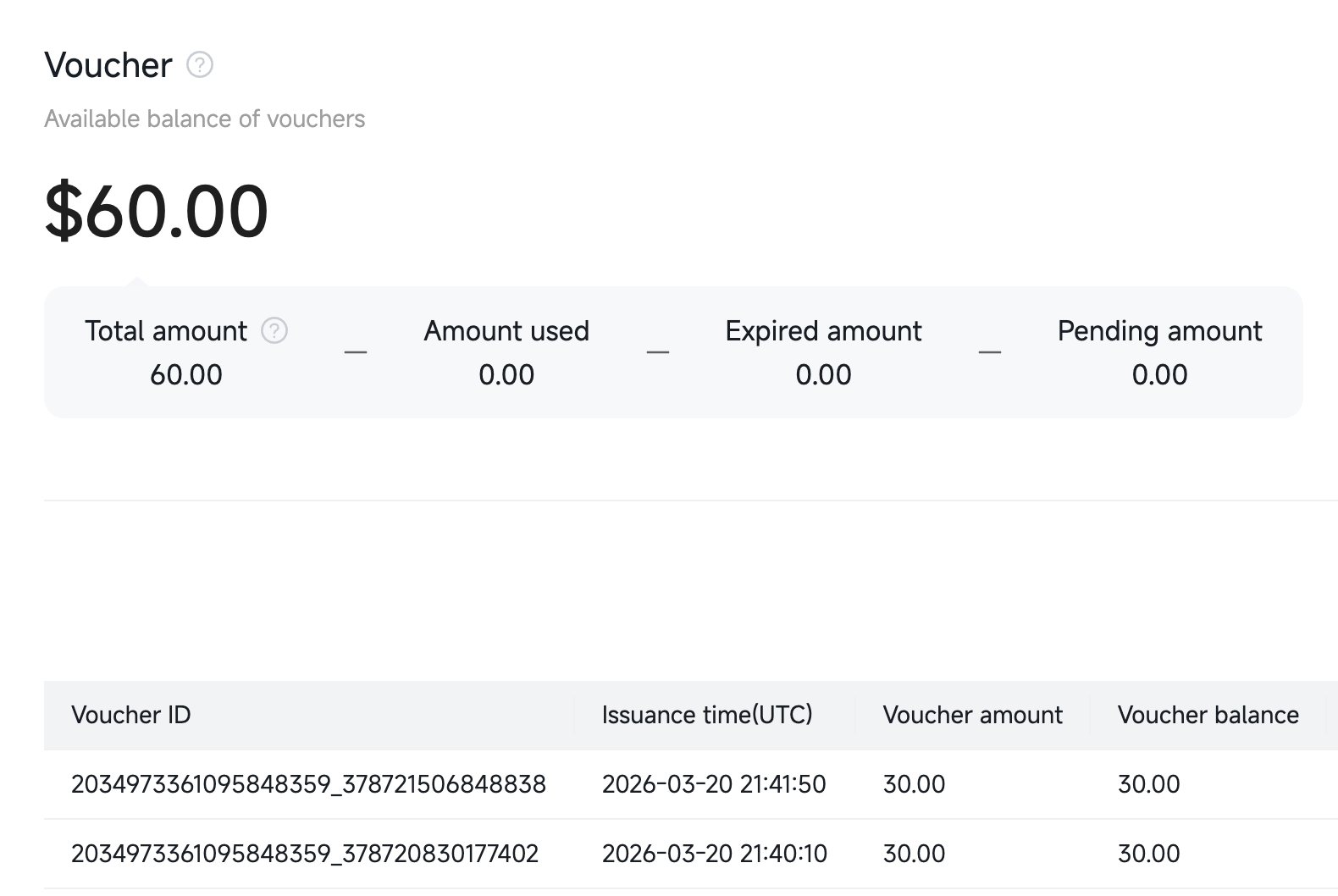The image size is (1338, 896).
Task: Click Voucher balance 30.00 in the 21:40:10 row
Action: [1149, 854]
